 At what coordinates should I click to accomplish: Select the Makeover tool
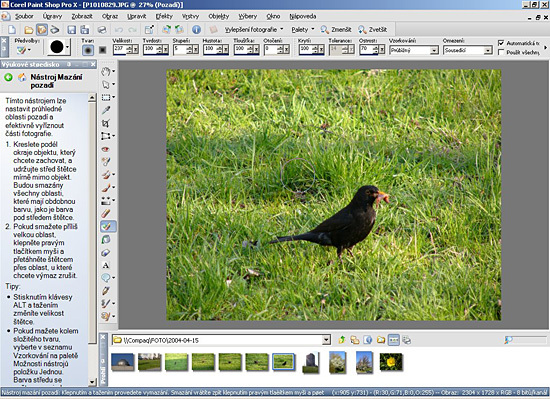click(x=106, y=162)
